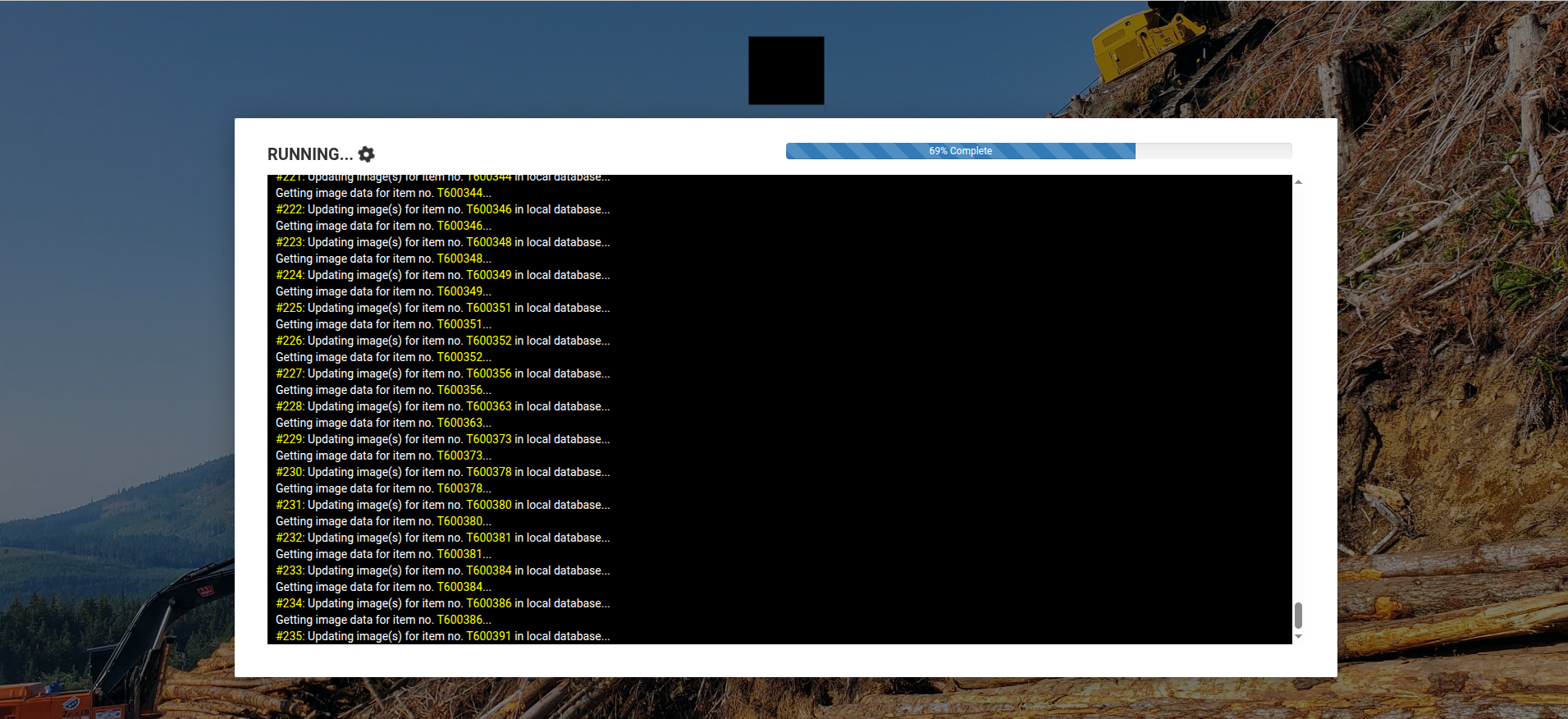The height and width of the screenshot is (719, 1568).
Task: Click 'Getting image data for item no. T600352' line
Action: click(383, 357)
